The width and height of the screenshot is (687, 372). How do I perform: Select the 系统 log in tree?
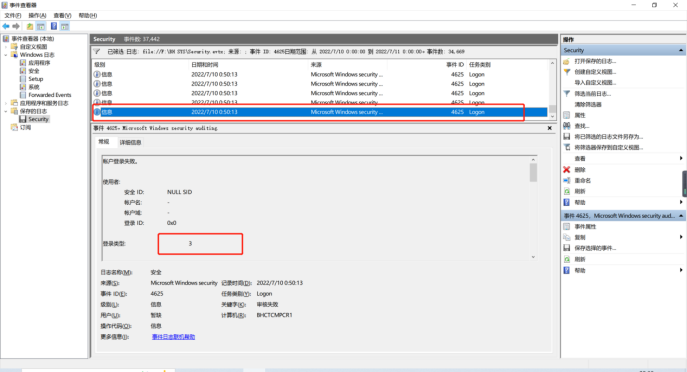[34, 87]
